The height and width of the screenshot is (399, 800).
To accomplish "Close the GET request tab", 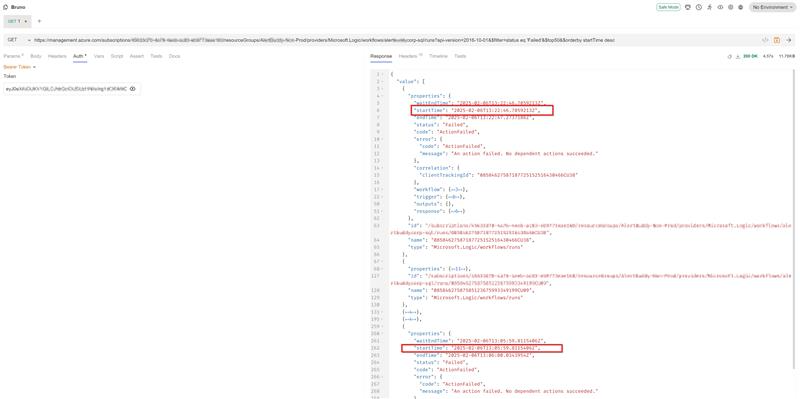I will (x=26, y=21).
